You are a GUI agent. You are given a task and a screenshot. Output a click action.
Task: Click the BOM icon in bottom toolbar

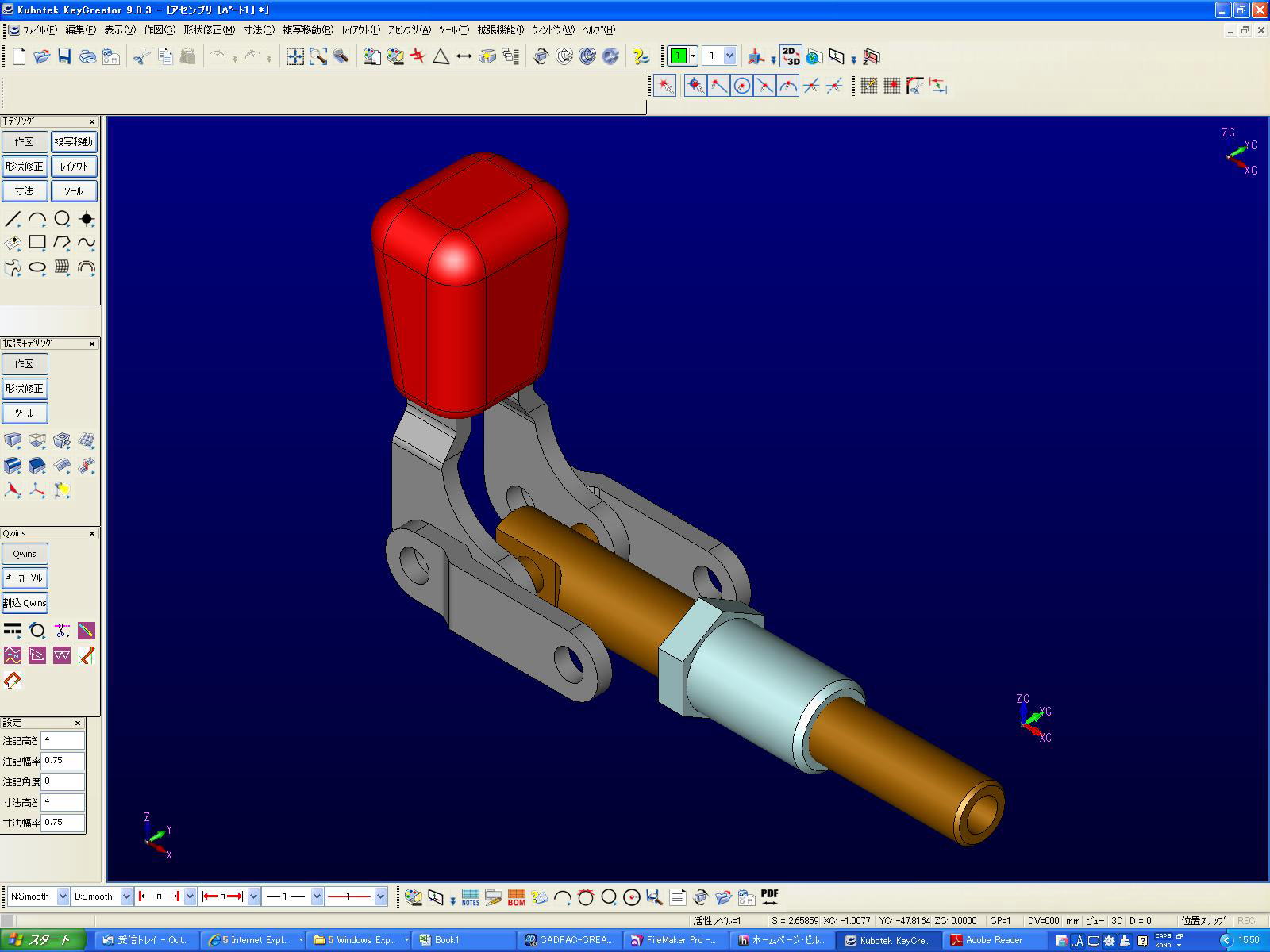pos(517,897)
